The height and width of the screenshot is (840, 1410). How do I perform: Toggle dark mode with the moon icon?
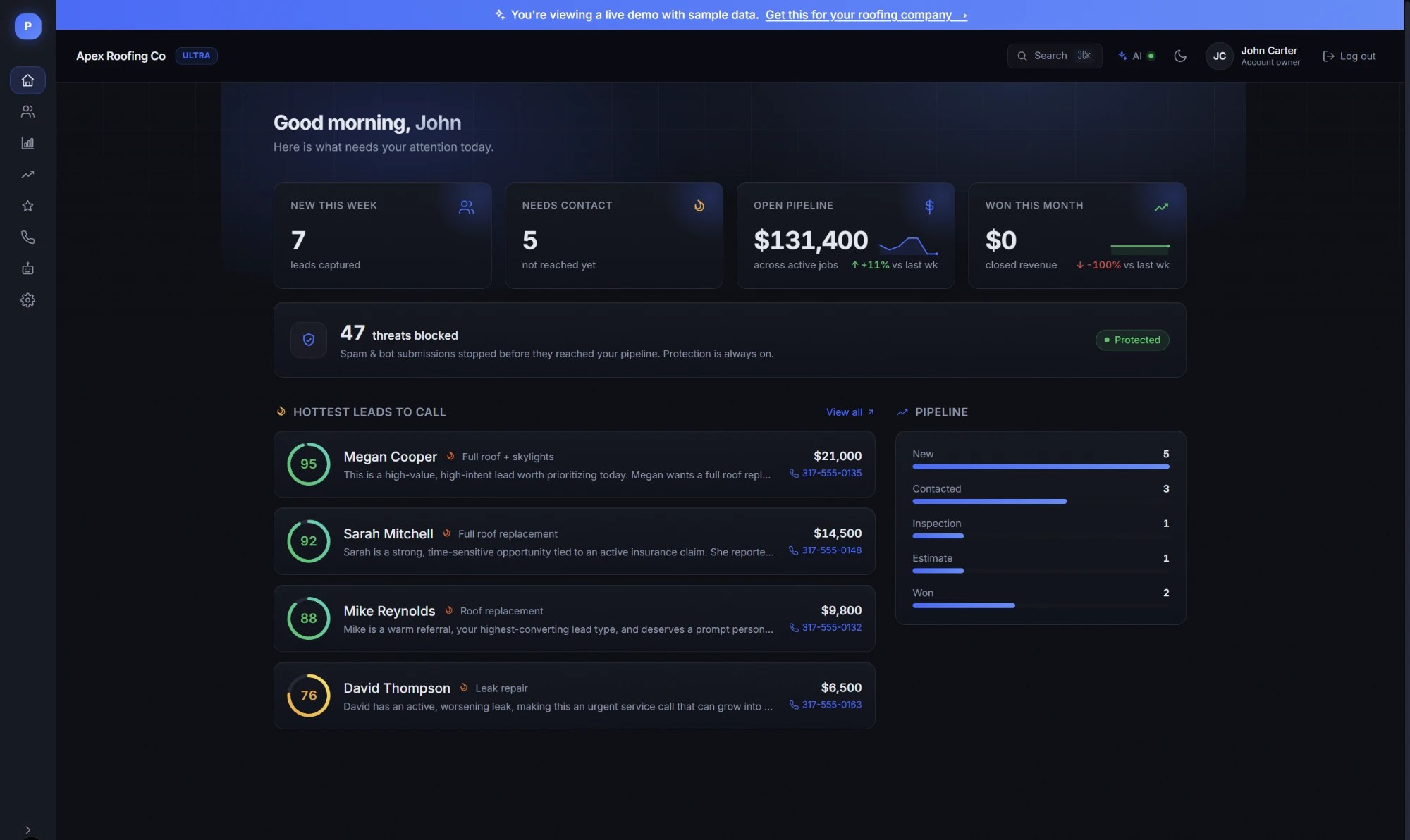click(x=1180, y=56)
